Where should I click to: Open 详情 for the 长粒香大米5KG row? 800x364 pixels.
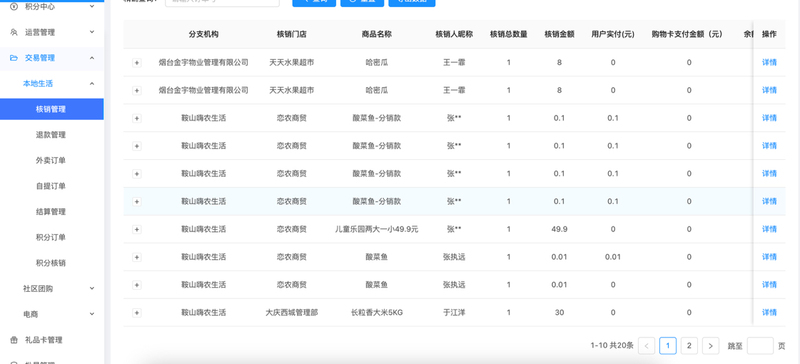pyautogui.click(x=769, y=312)
